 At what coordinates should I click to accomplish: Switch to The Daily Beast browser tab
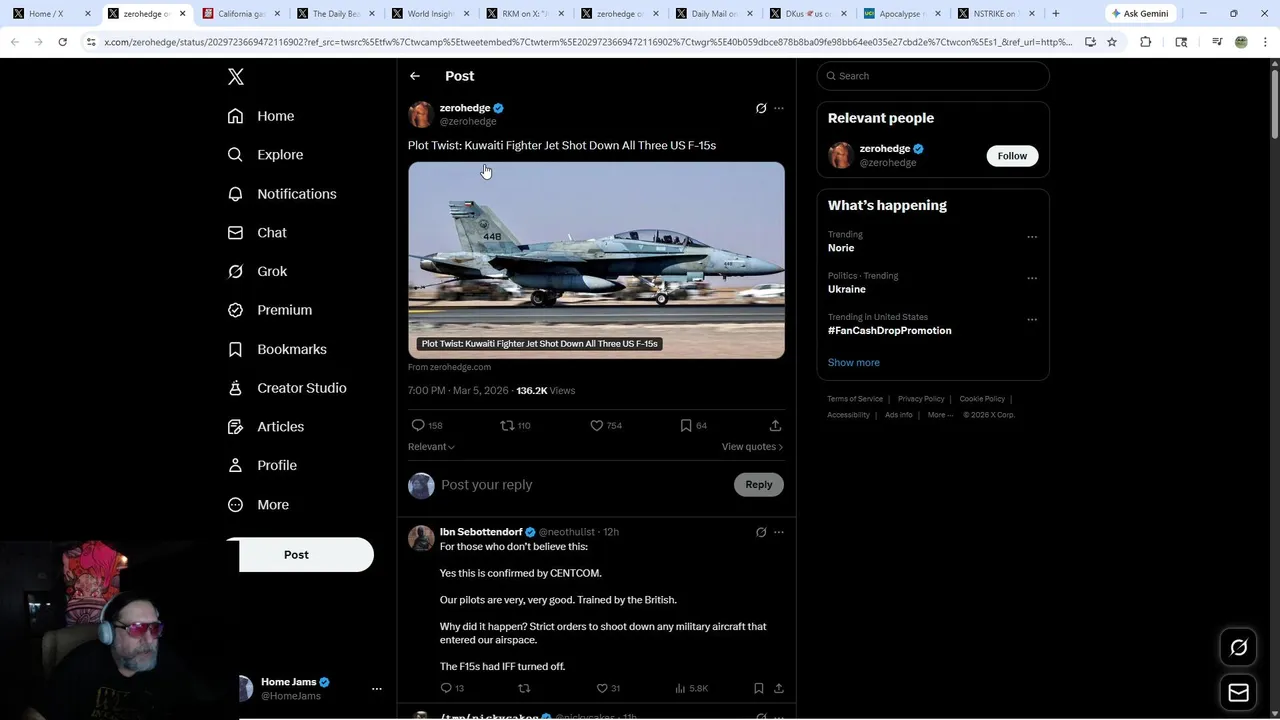(x=335, y=14)
